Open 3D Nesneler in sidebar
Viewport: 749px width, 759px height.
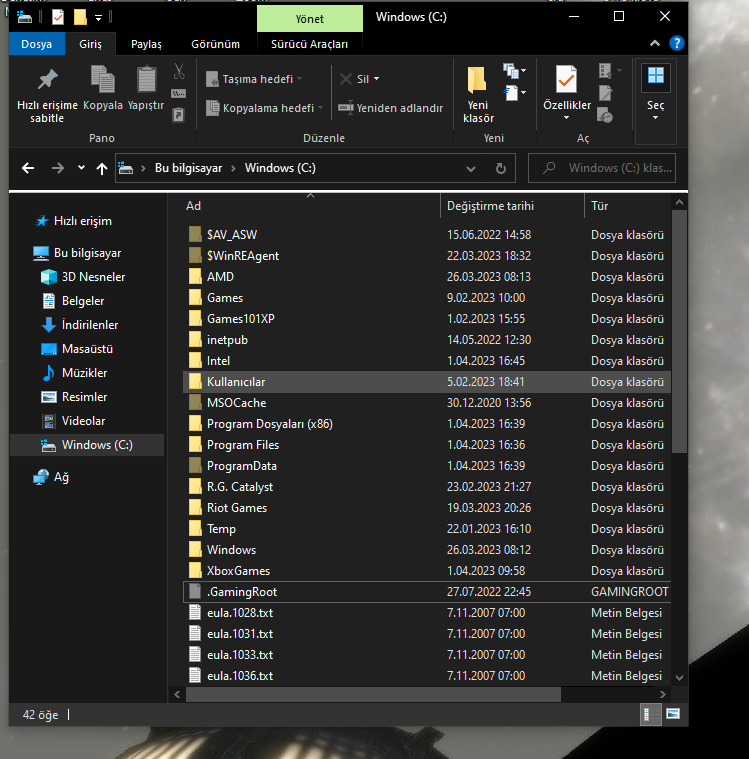(93, 277)
